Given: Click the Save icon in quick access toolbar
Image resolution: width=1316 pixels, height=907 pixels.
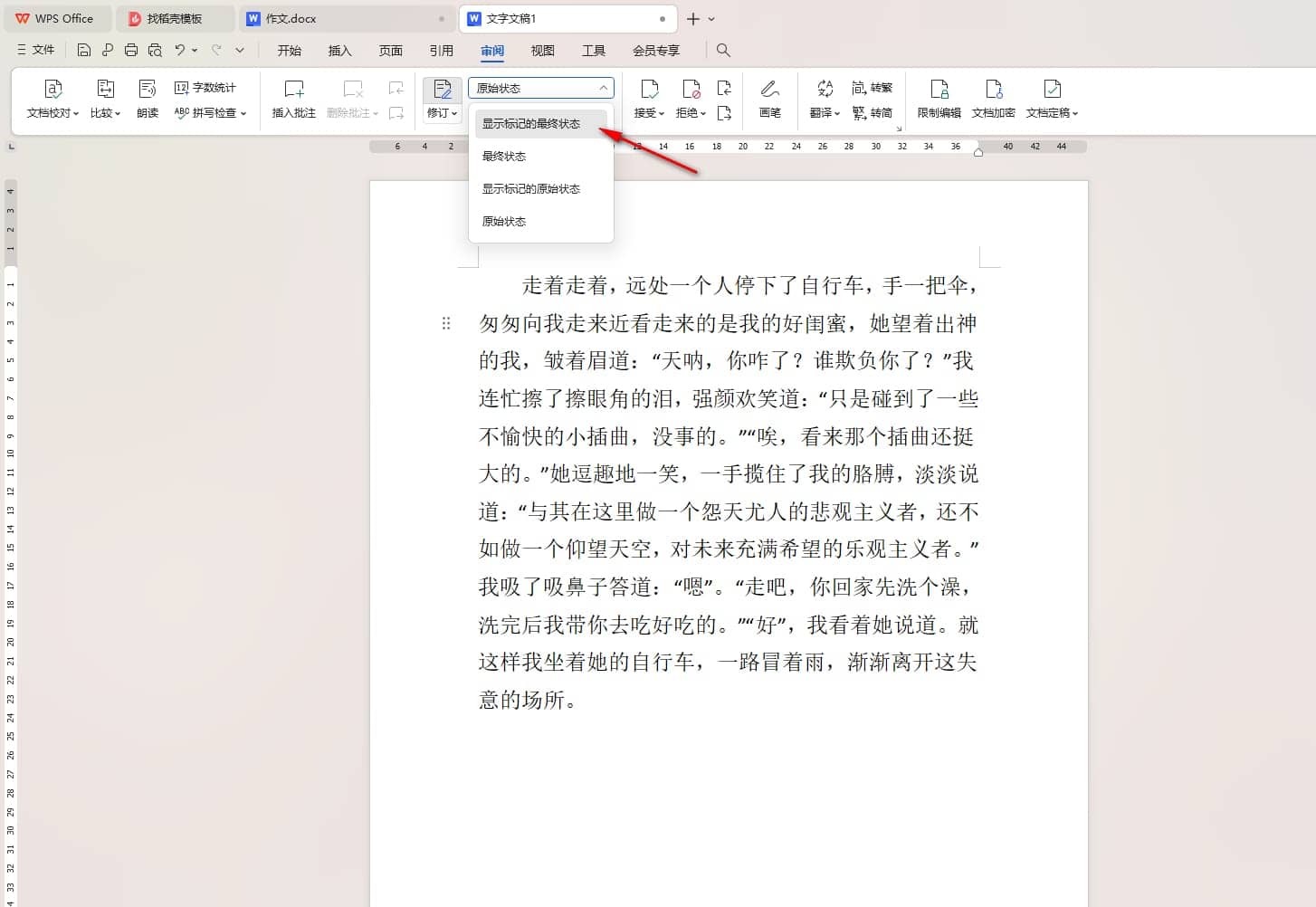Looking at the screenshot, I should pyautogui.click(x=84, y=51).
